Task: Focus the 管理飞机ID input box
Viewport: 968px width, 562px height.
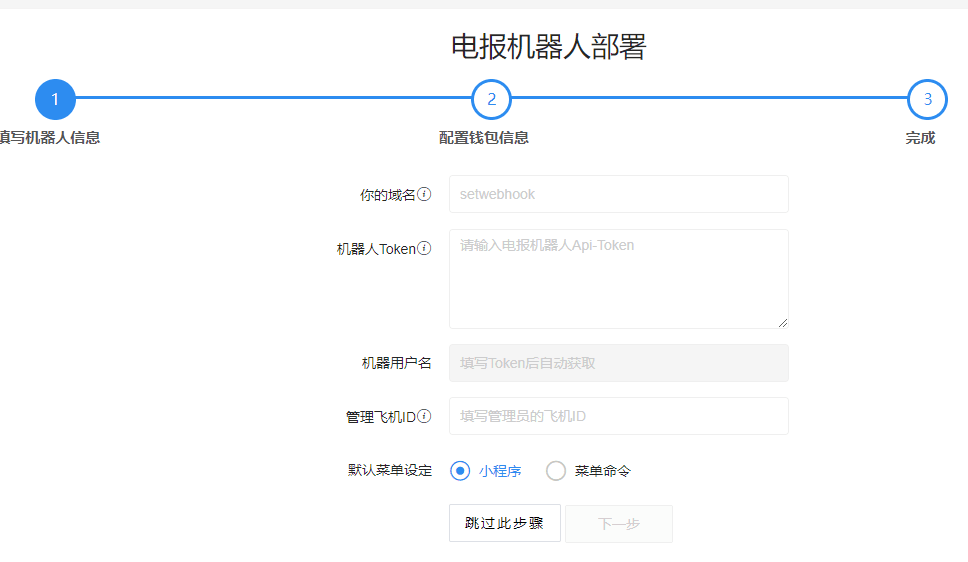Action: (x=618, y=416)
